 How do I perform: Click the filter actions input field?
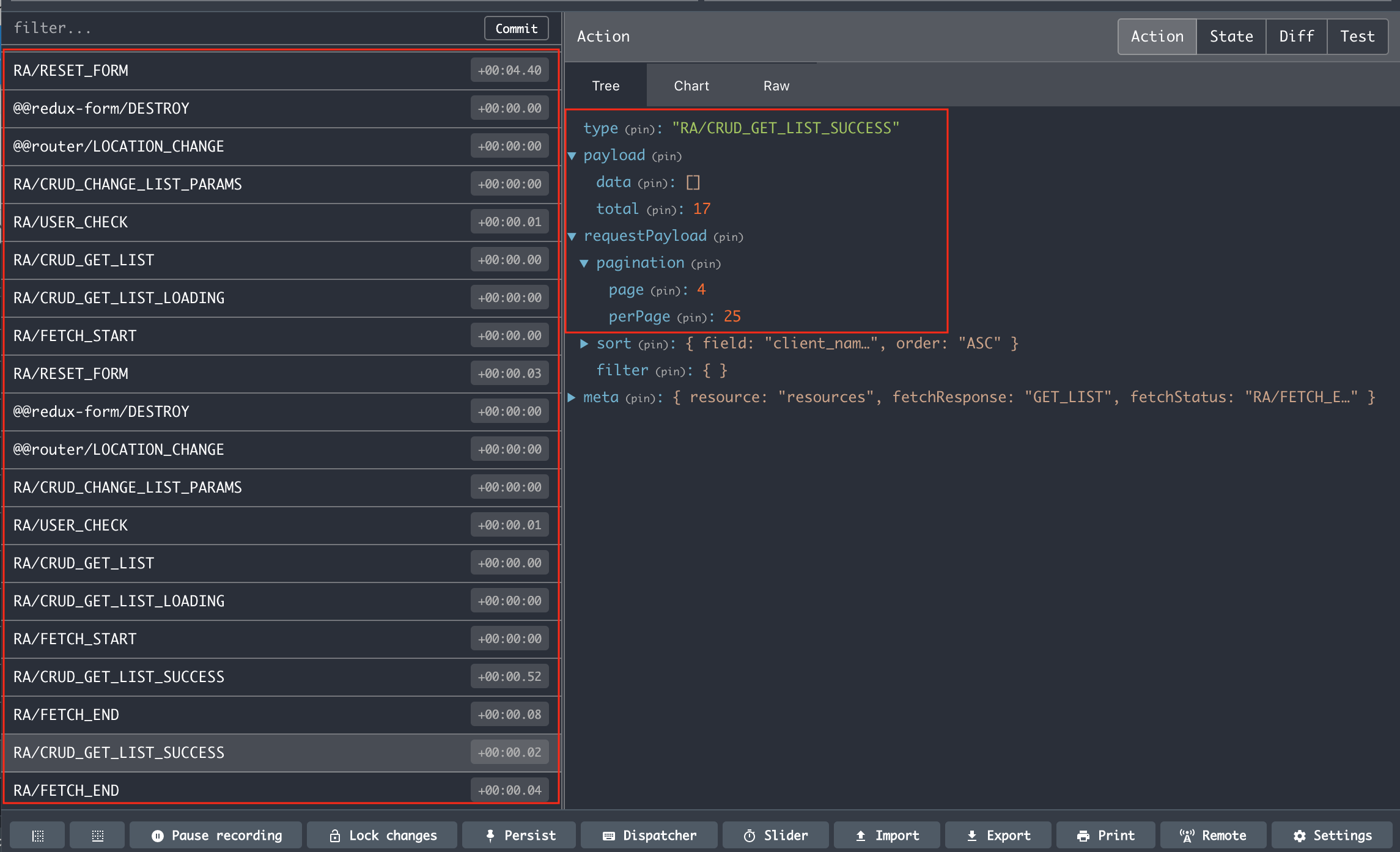tap(183, 28)
